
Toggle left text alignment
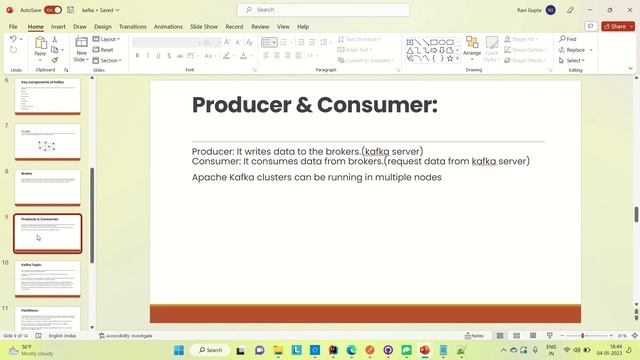(x=267, y=56)
